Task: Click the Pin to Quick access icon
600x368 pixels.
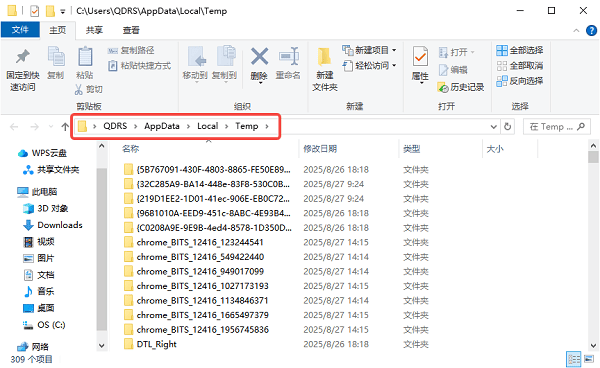Action: [x=23, y=57]
